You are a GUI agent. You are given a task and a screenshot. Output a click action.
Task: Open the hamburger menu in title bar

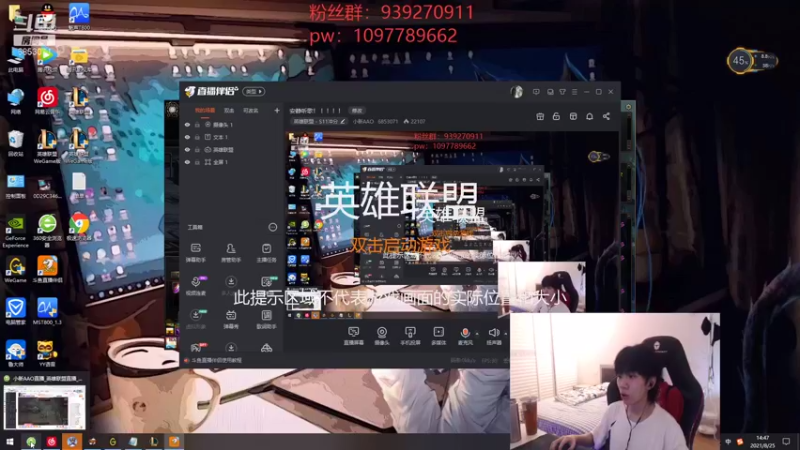click(574, 92)
